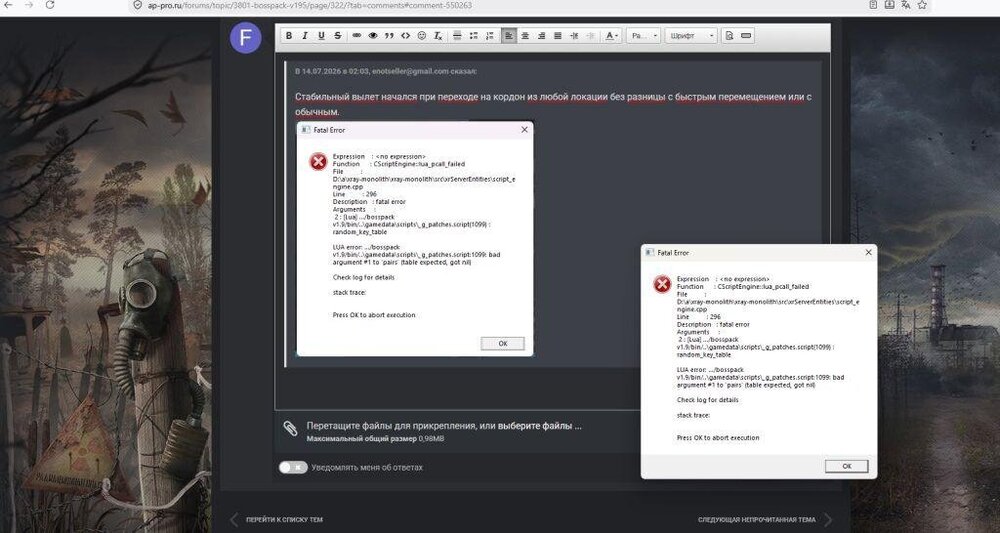The image size is (1000, 533).
Task: Click the site shield security icon
Action: pyautogui.click(x=137, y=4)
